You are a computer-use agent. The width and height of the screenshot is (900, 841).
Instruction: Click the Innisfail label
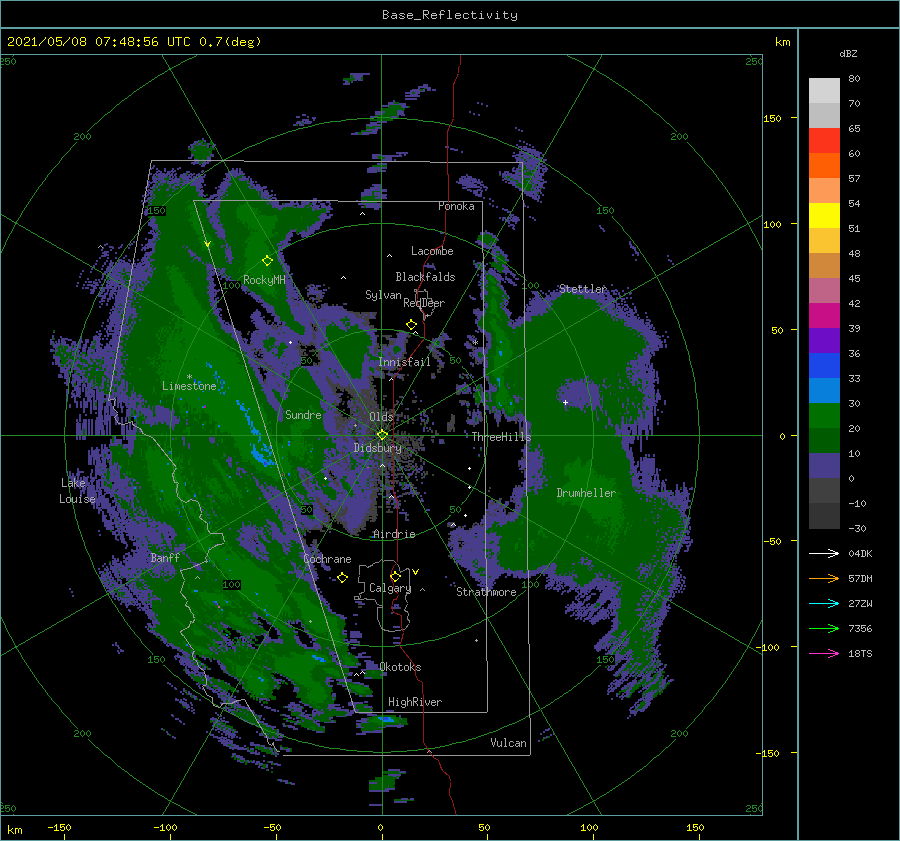[x=404, y=362]
